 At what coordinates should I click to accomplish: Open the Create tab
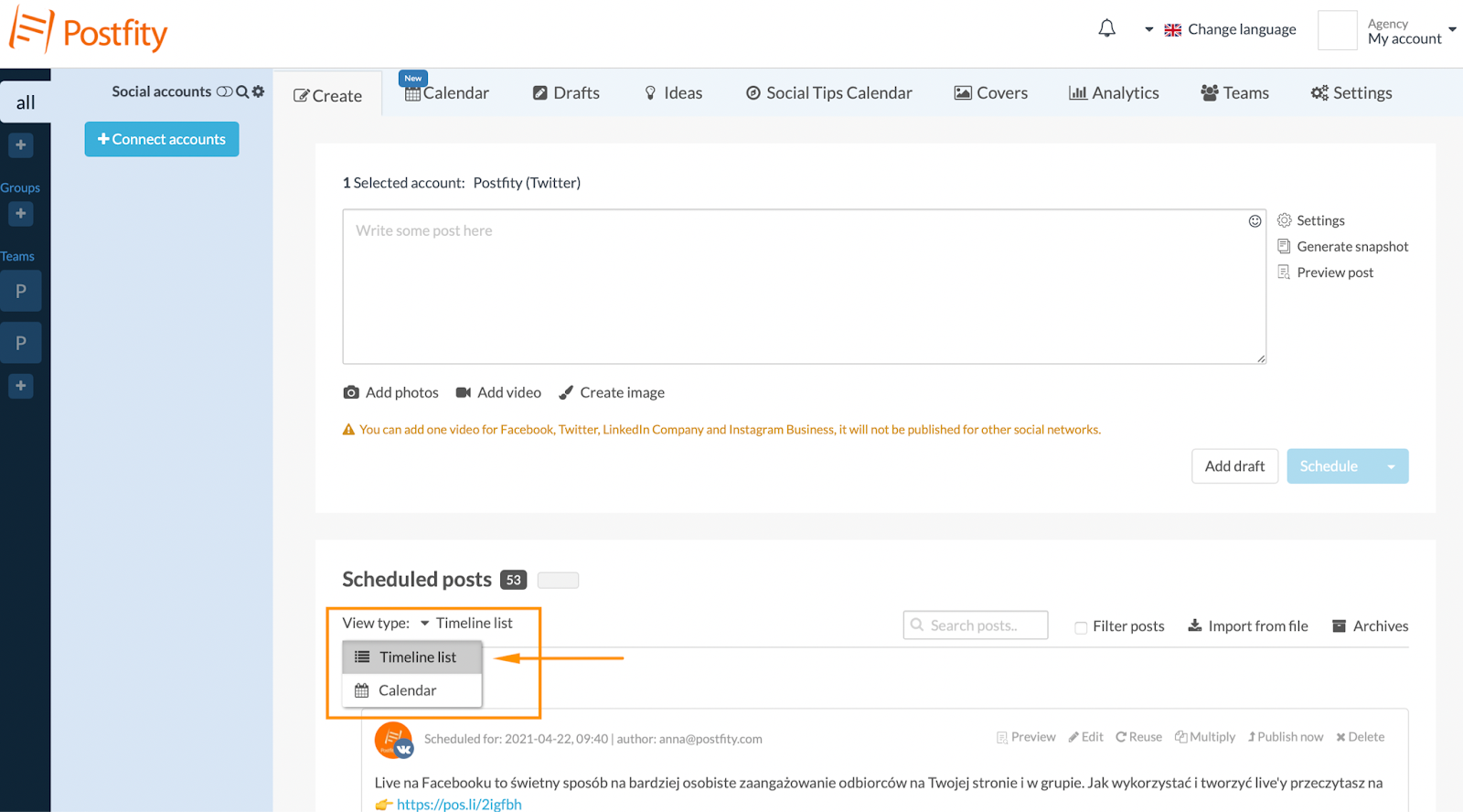coord(327,95)
